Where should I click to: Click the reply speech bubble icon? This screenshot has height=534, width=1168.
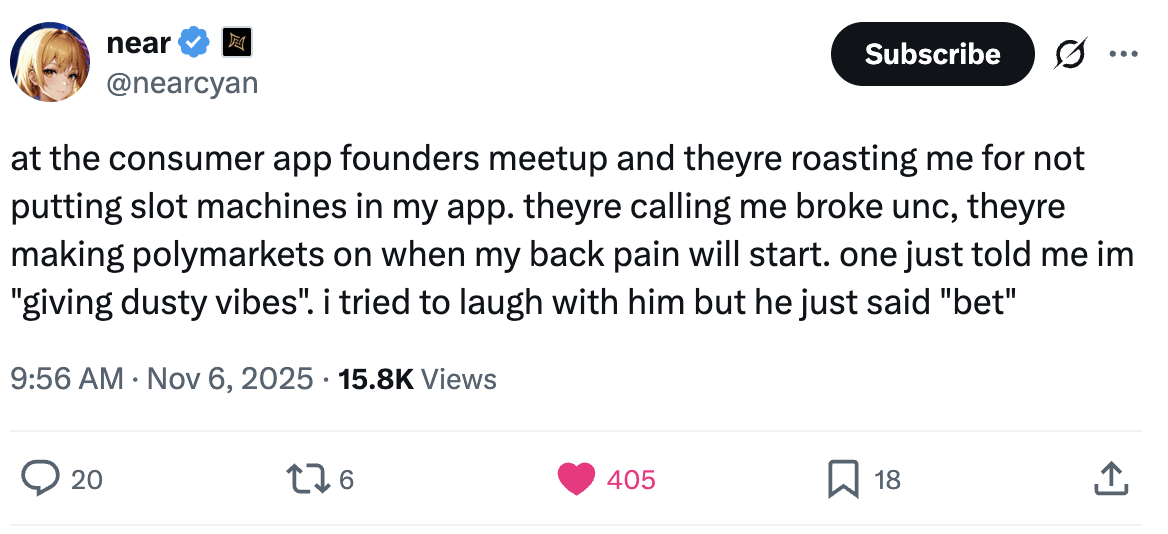click(x=40, y=480)
